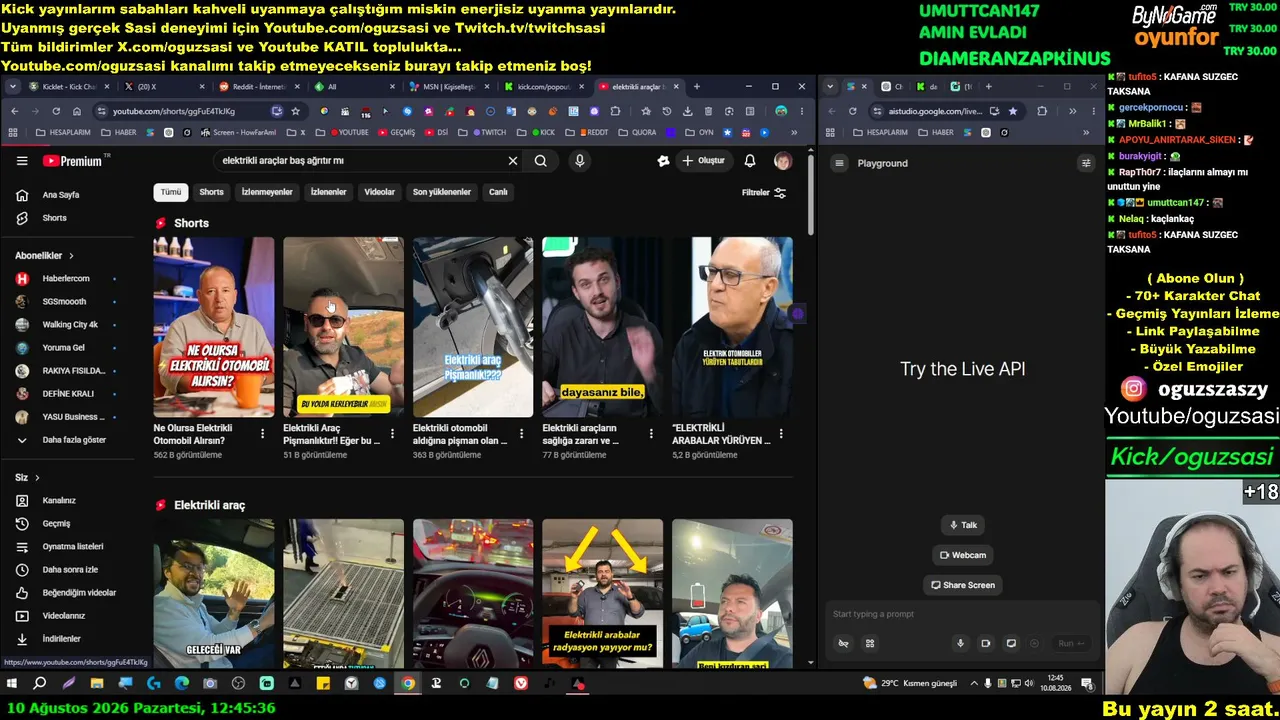Bookmark the YouTube page with star icon
Image resolution: width=1280 pixels, height=720 pixels.
pyautogui.click(x=295, y=111)
